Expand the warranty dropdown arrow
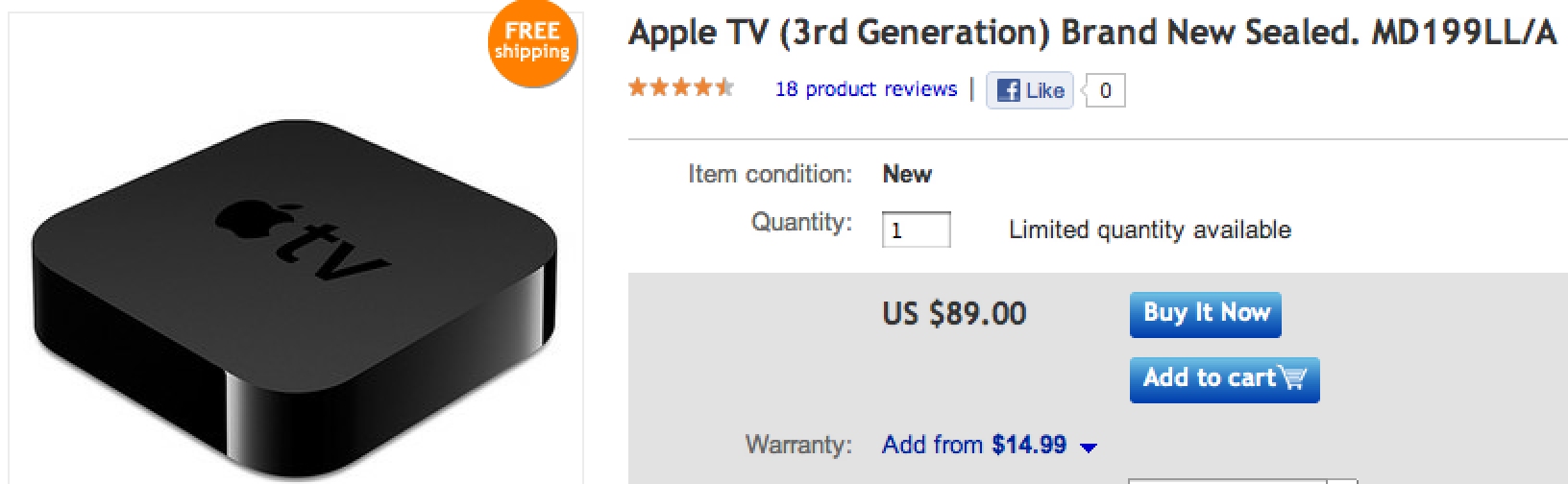The height and width of the screenshot is (484, 1568). pyautogui.click(x=1089, y=448)
